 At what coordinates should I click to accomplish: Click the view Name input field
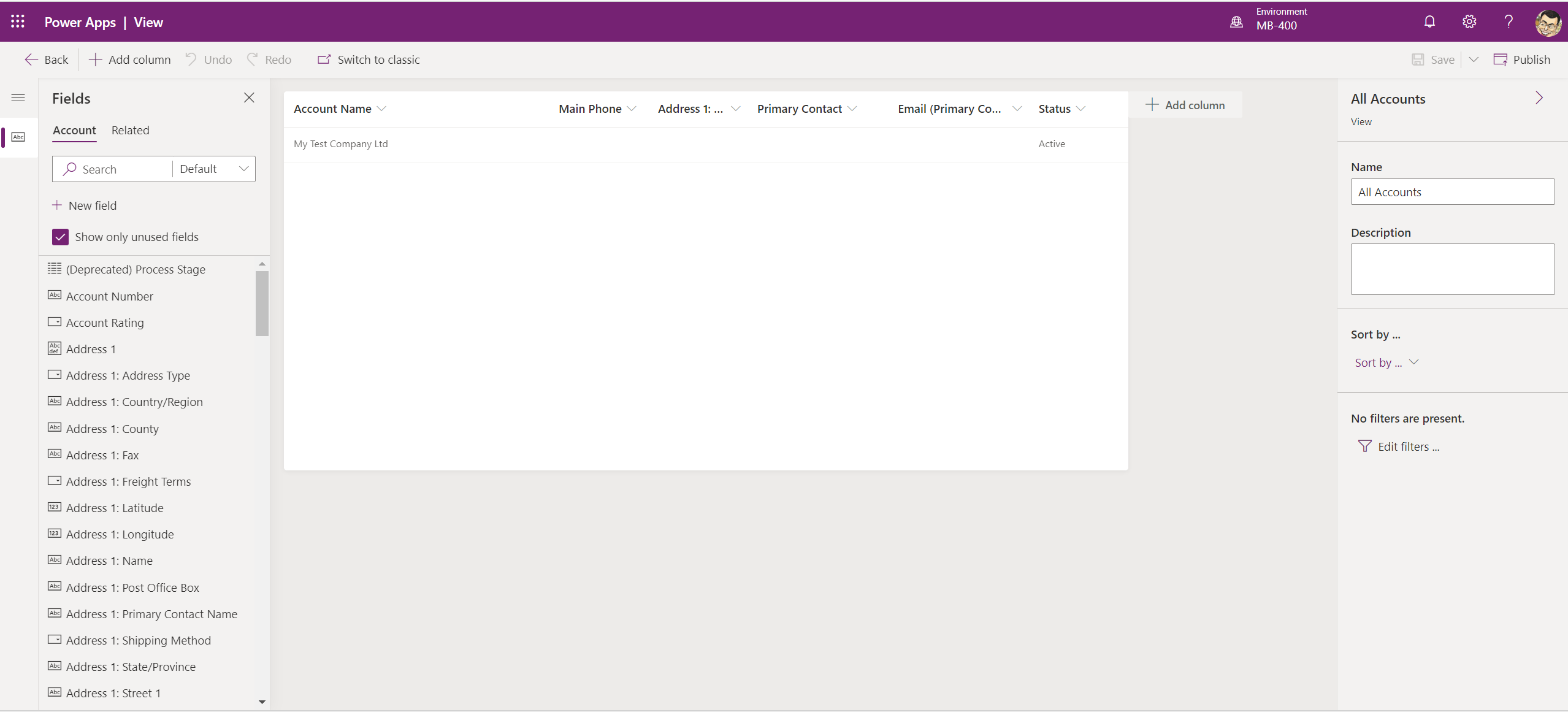click(1452, 192)
